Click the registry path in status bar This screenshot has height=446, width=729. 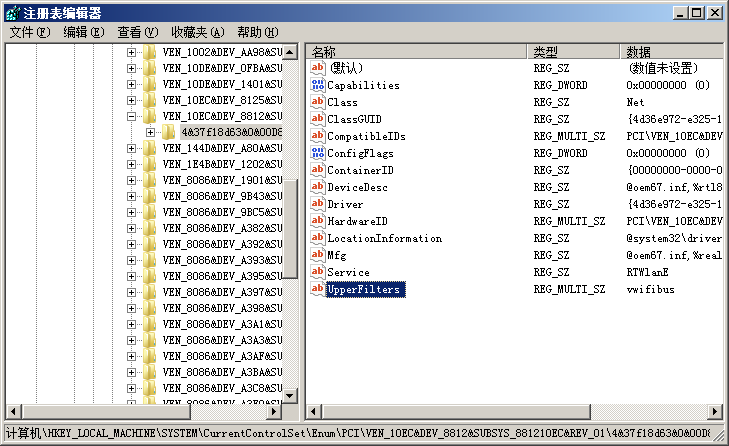point(358,433)
